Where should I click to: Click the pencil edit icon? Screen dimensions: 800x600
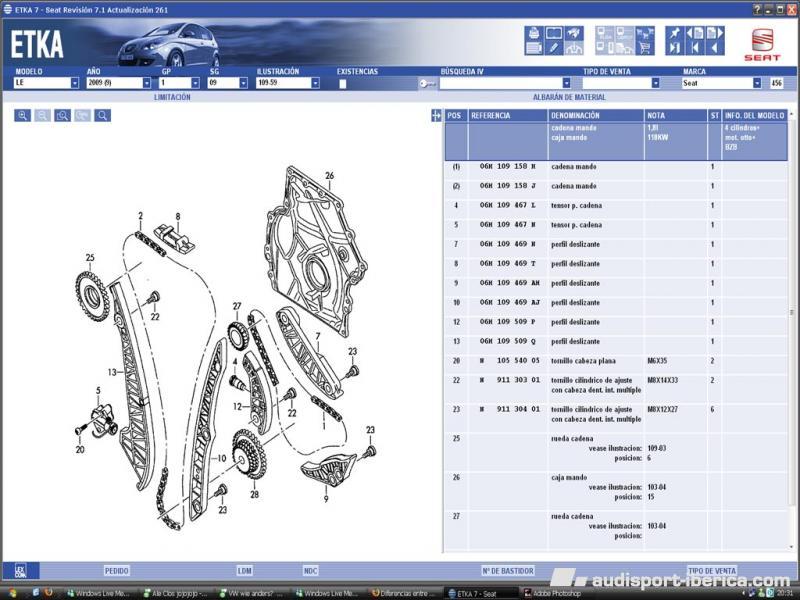pos(554,48)
